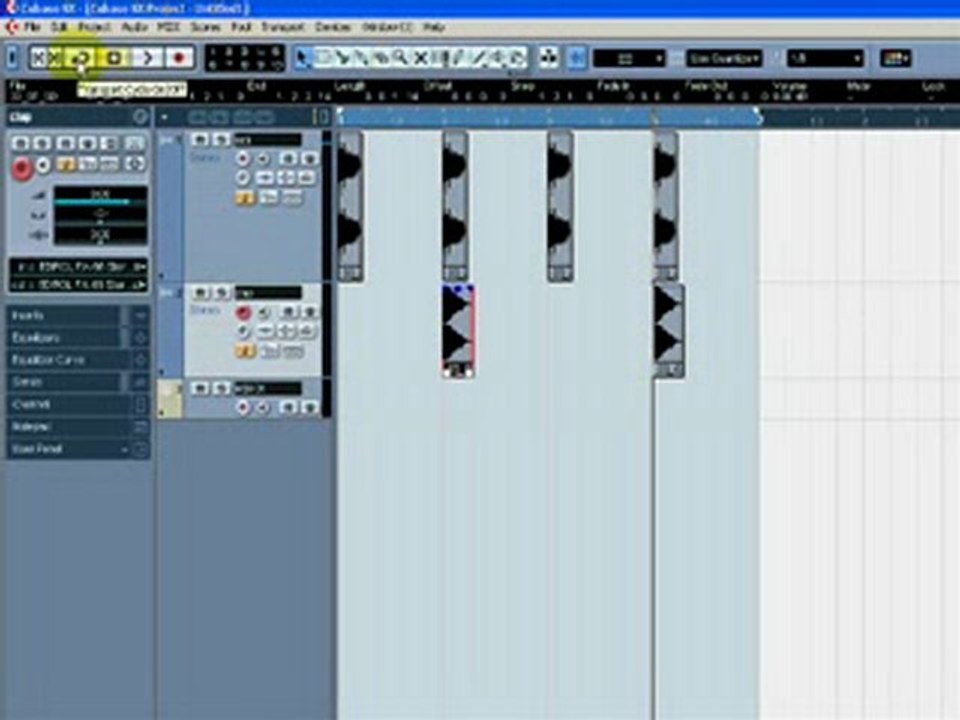960x720 pixels.
Task: Adjust the inspector pan slider
Action: coord(100,214)
